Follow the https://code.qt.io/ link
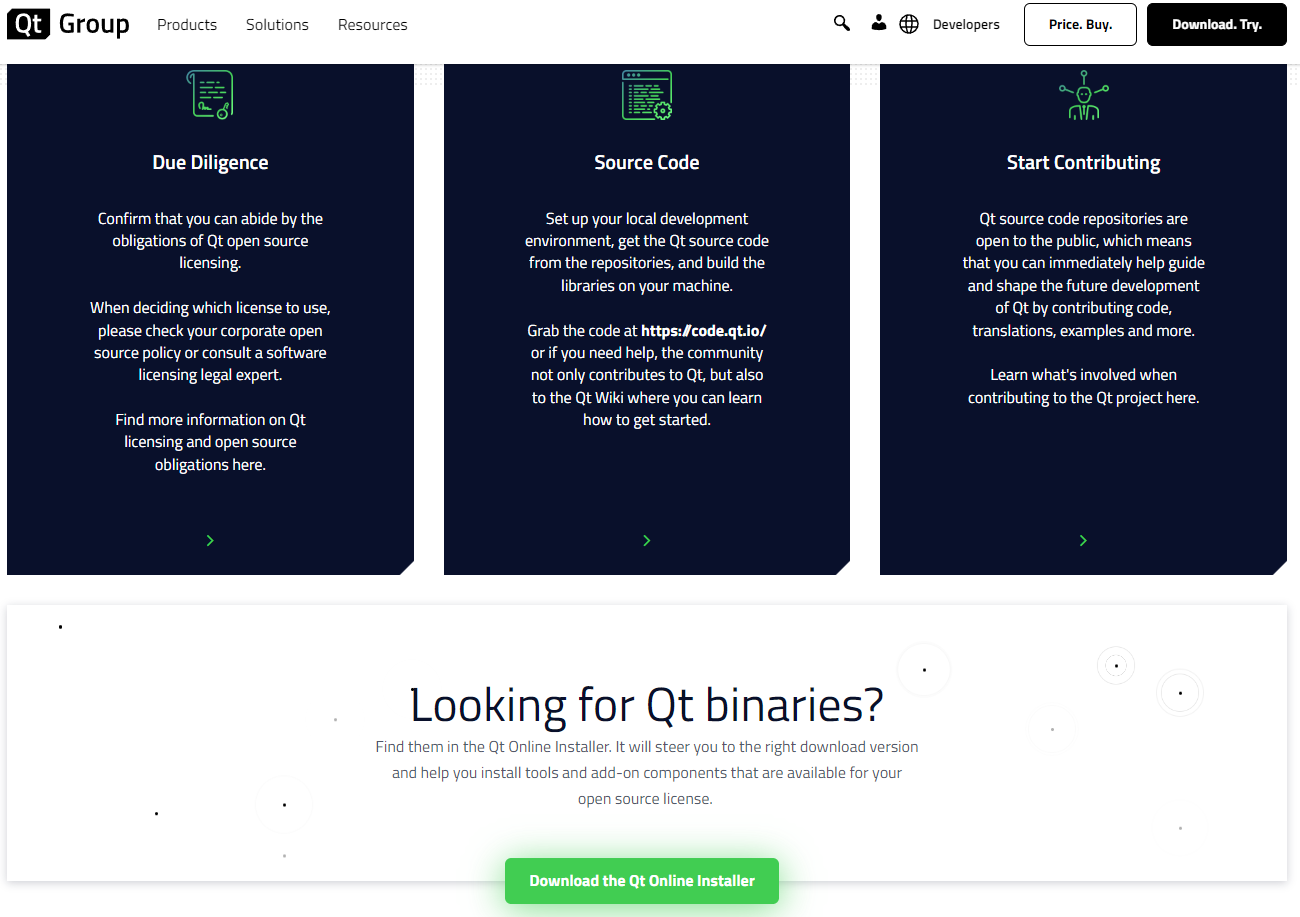 704,330
